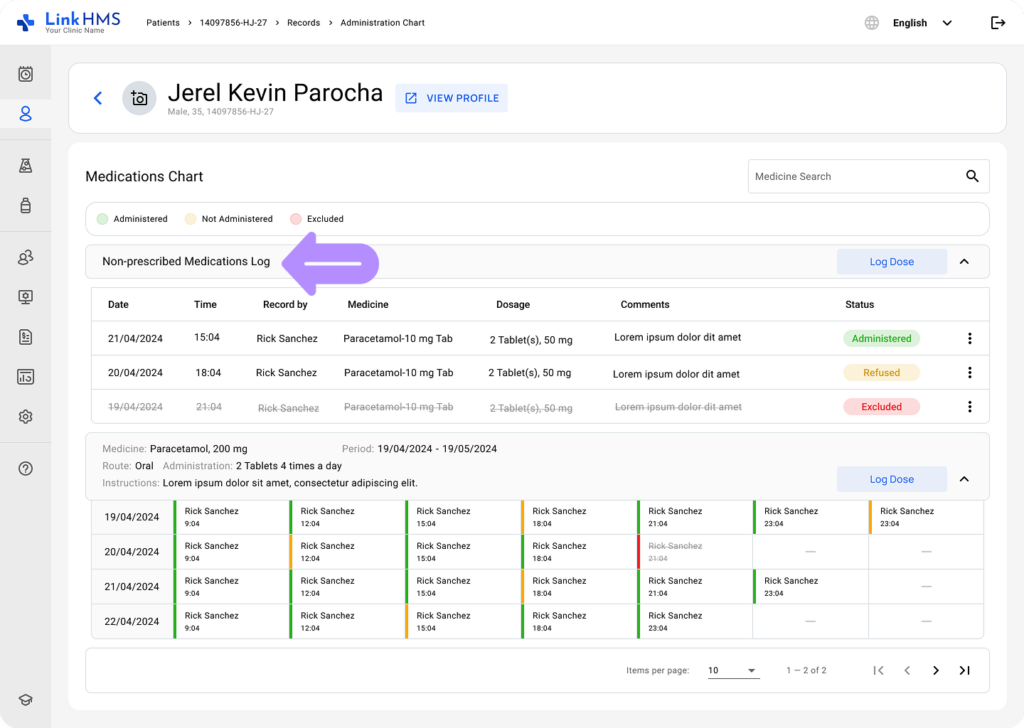
Task: Open the Patients icon in the sidebar
Action: point(26,114)
